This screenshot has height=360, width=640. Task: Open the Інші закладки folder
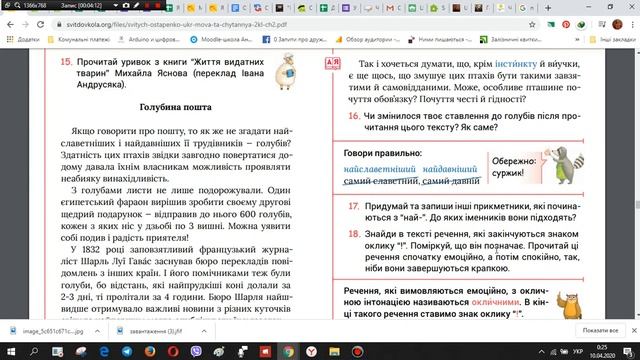coord(613,40)
